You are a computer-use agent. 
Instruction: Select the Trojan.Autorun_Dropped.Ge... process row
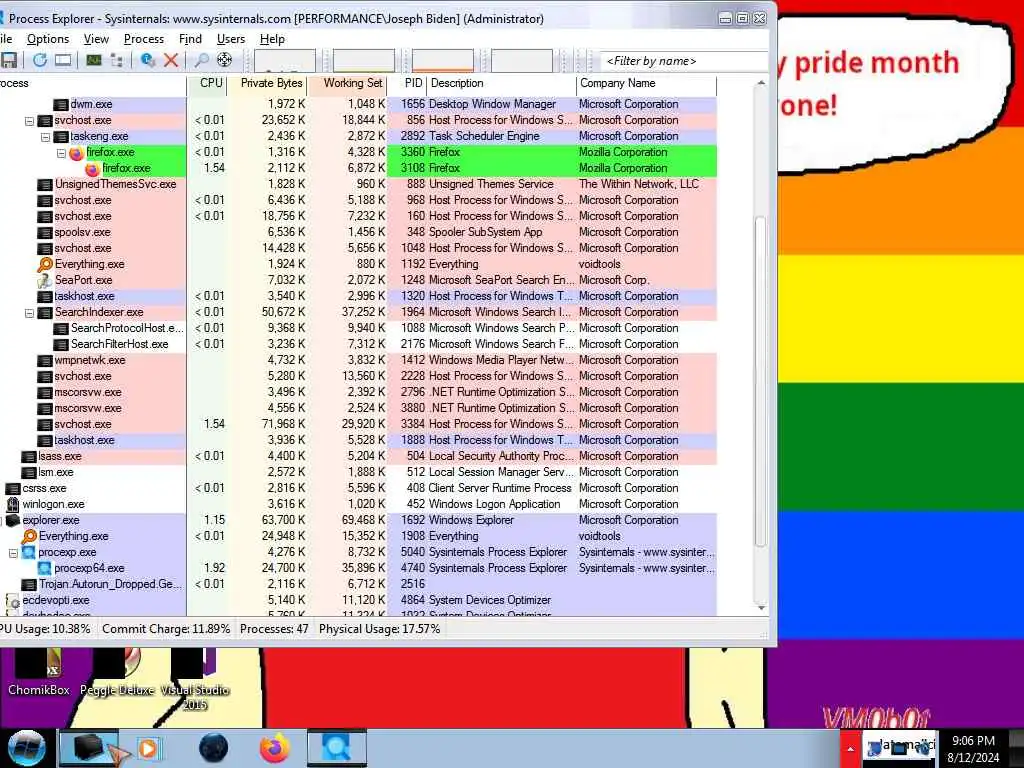[x=358, y=584]
